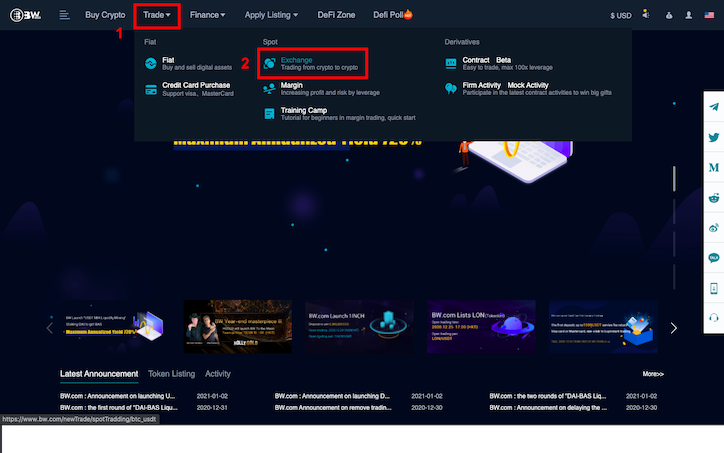This screenshot has width=724, height=453.
Task: Open the USDT MM Liquidity Mining banner thumbnail
Action: click(115, 326)
